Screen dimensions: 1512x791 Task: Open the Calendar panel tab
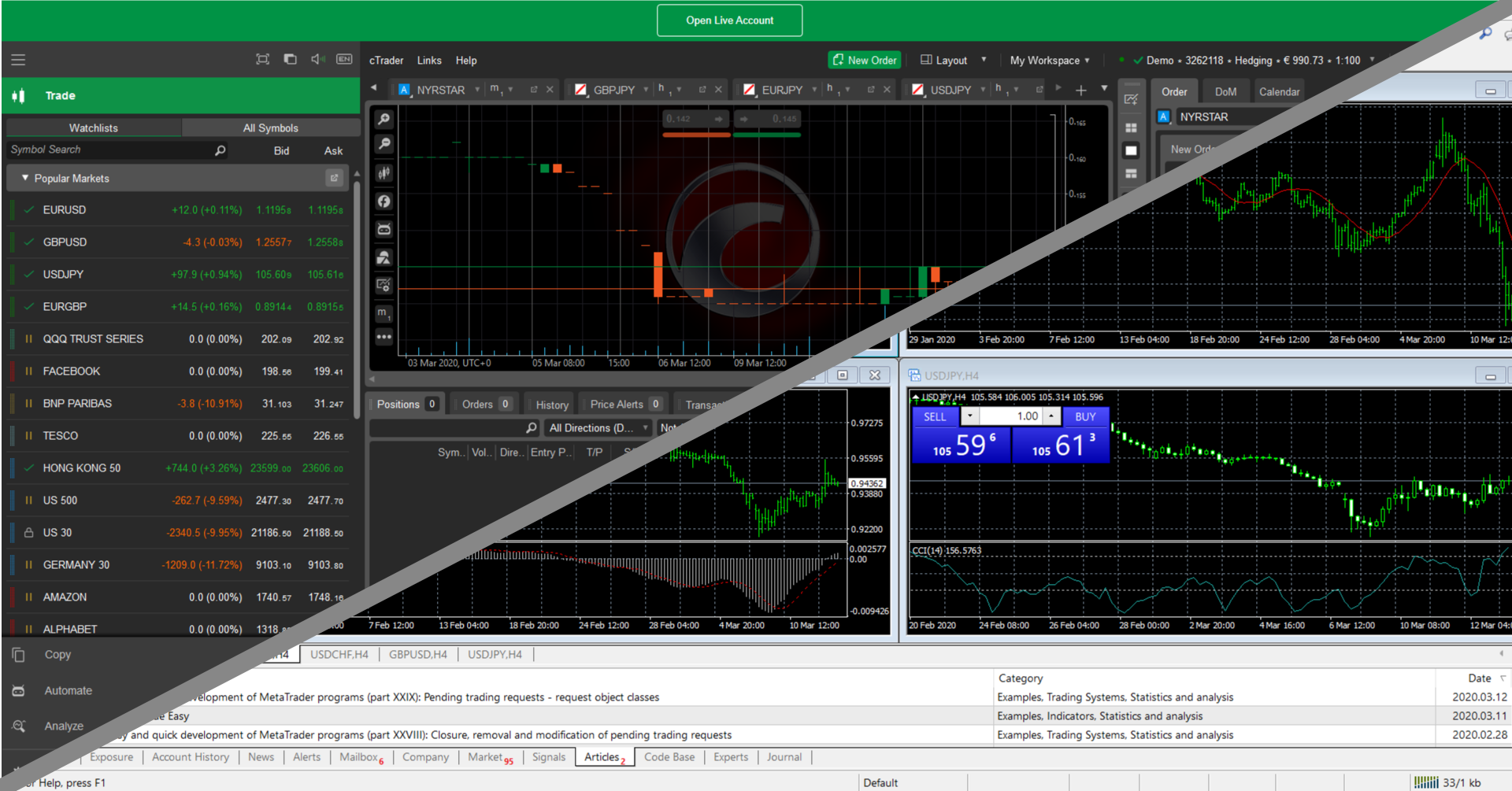tap(1279, 91)
